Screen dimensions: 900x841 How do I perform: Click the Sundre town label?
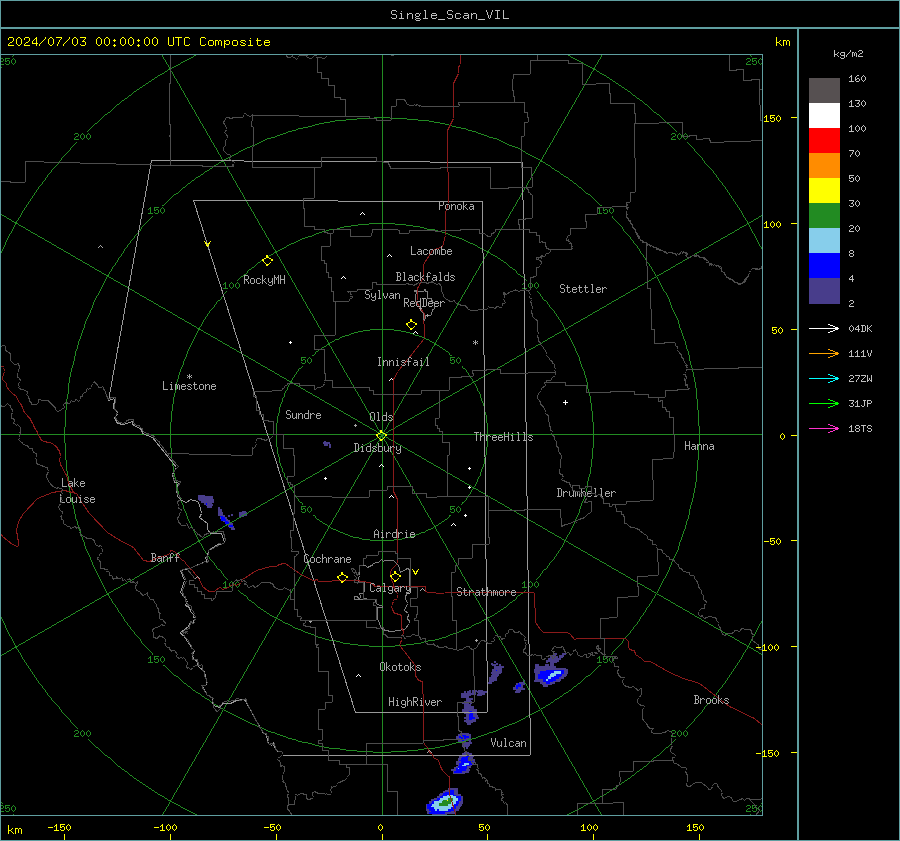(x=303, y=415)
